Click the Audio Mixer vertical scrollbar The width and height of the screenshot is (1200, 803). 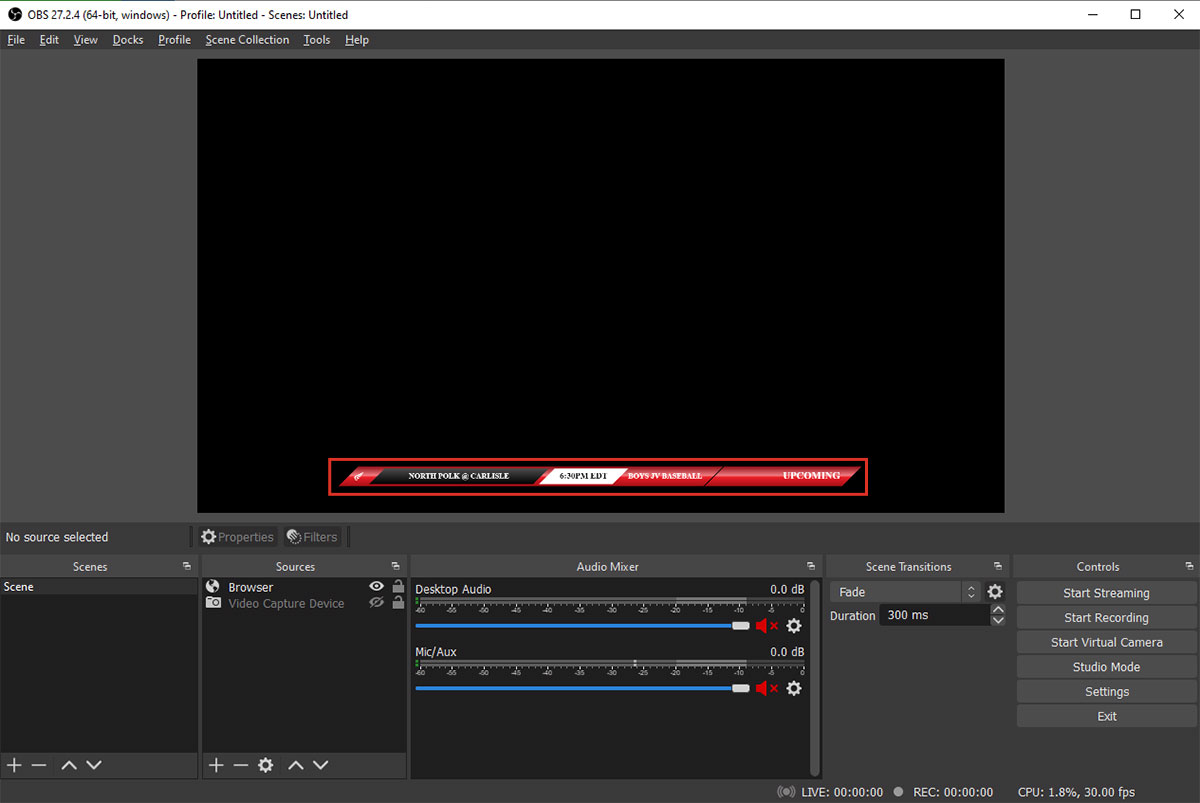click(x=814, y=676)
